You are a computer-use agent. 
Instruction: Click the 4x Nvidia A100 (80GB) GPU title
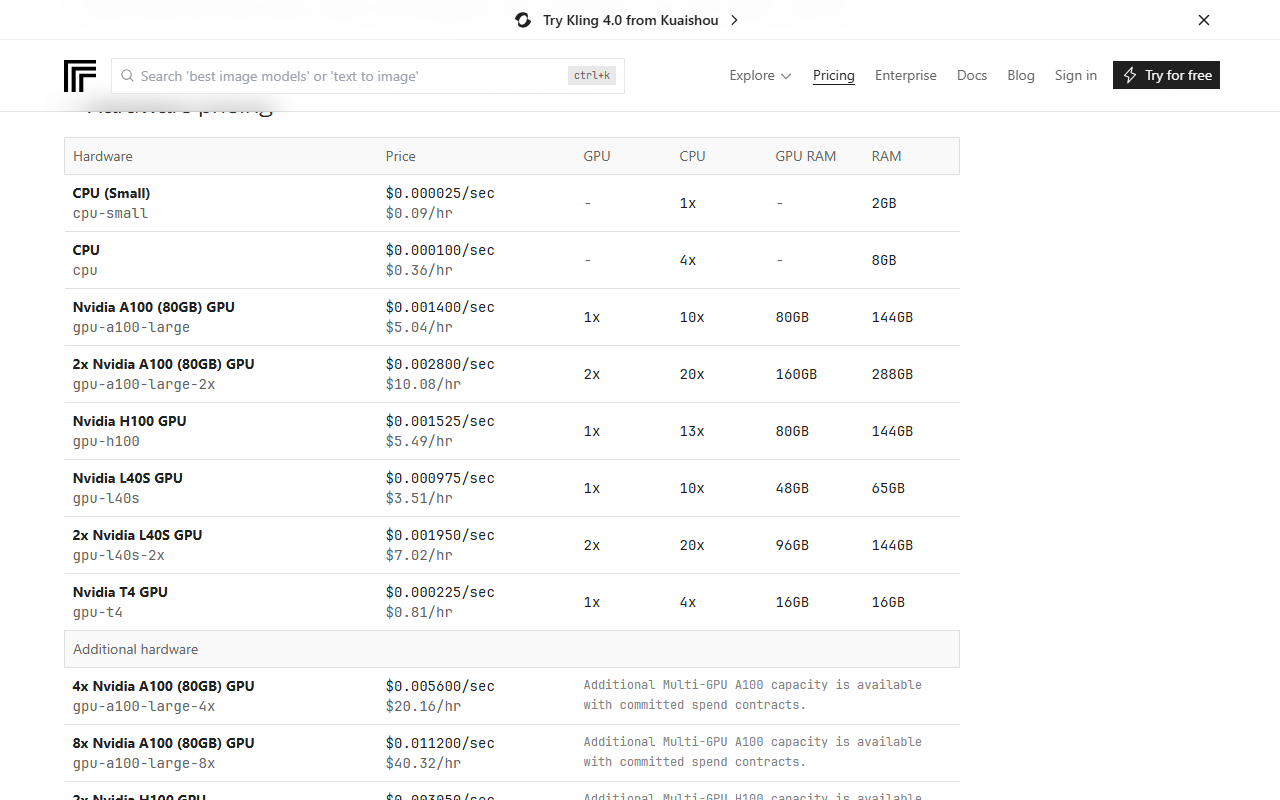[x=164, y=686]
